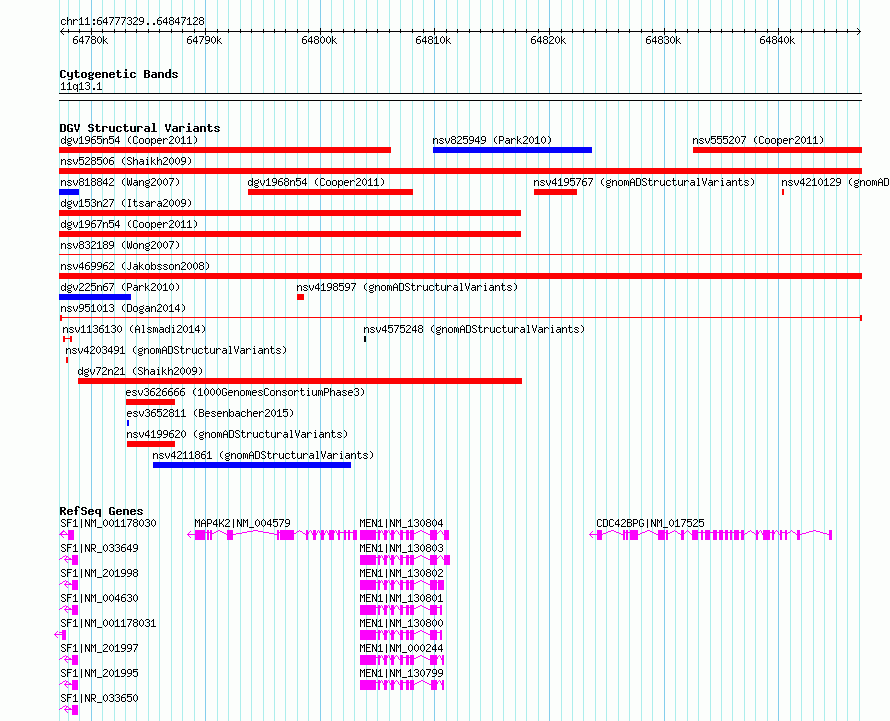Open the nsv555207 (Cooper2011) variant label
The height and width of the screenshot is (721, 890).
coord(758,140)
